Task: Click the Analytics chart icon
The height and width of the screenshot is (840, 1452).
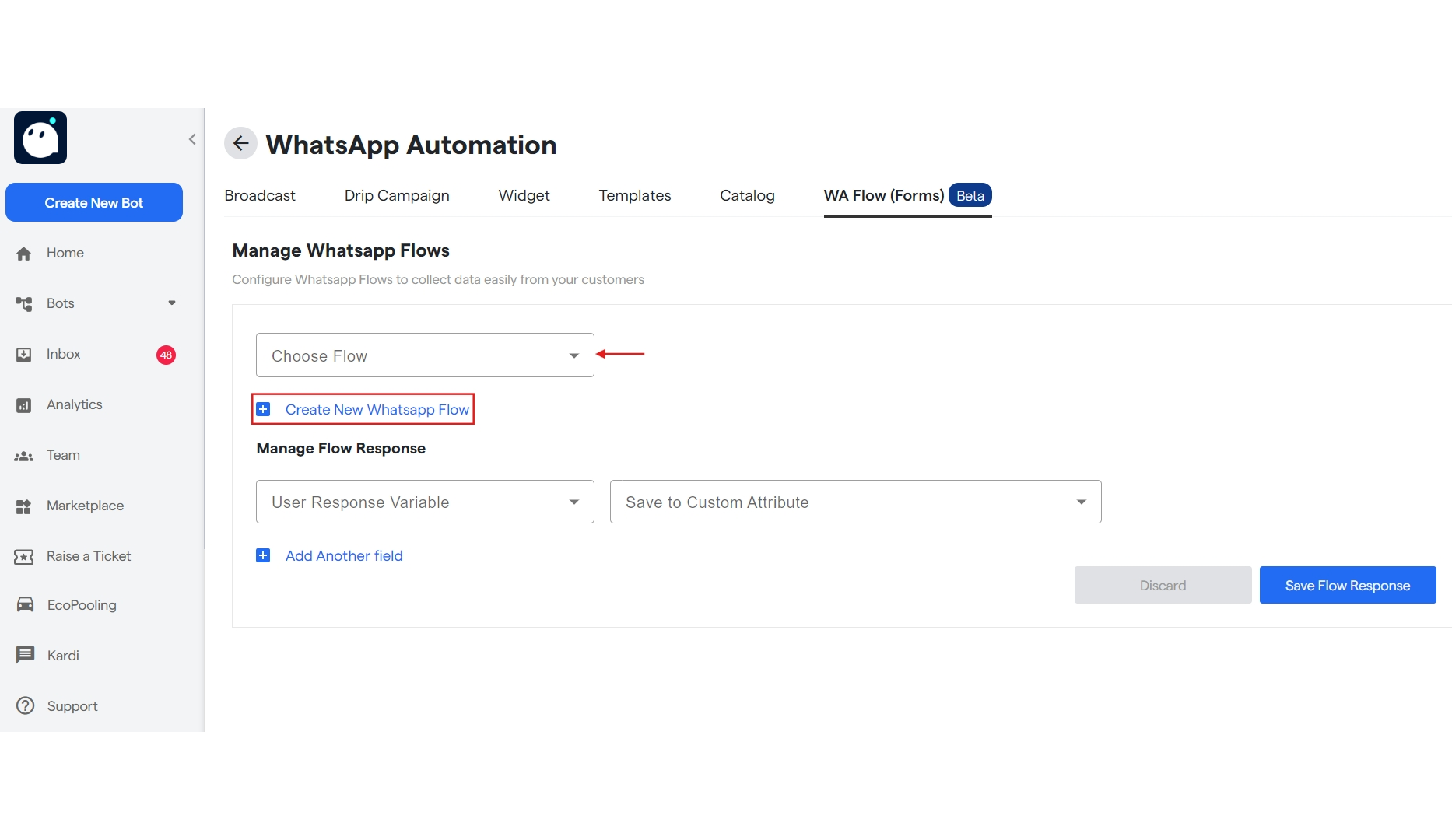Action: [24, 405]
